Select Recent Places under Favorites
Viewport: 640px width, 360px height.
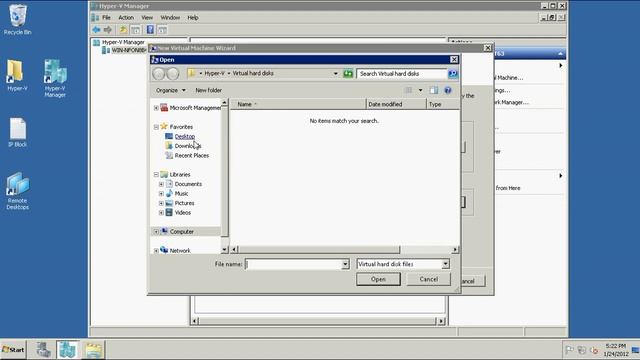pyautogui.click(x=191, y=156)
